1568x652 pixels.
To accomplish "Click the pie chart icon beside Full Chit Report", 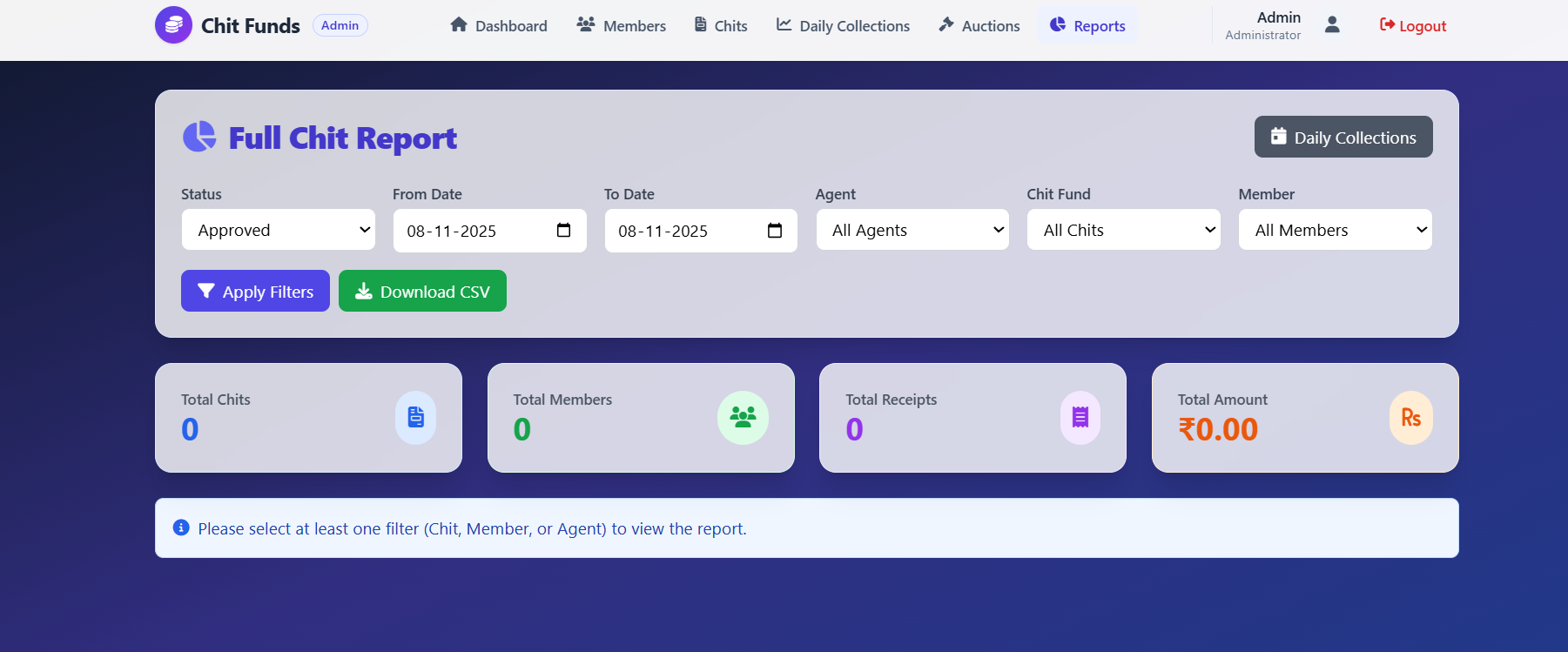I will 199,137.
